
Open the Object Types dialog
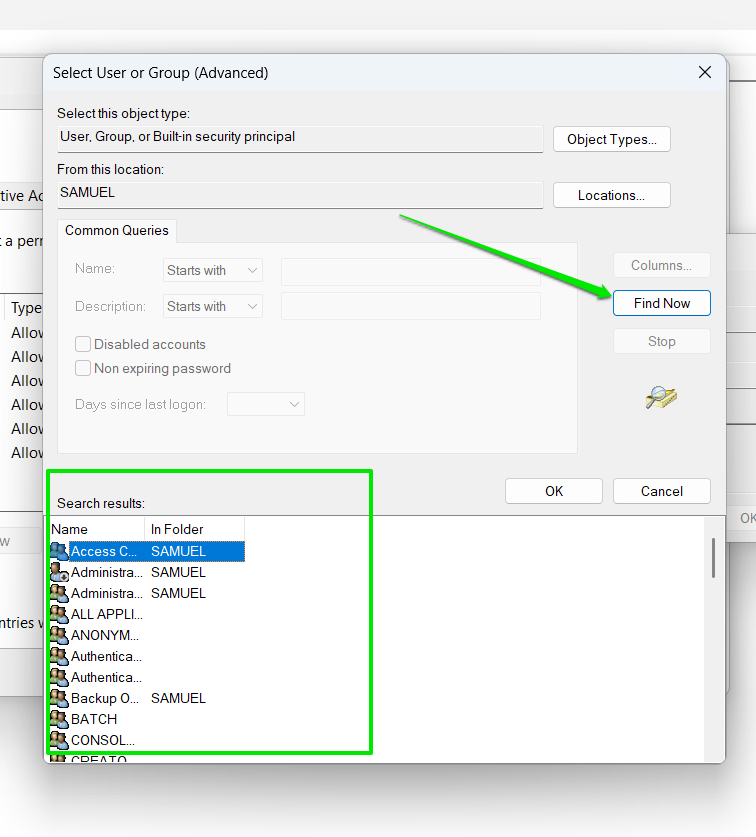point(612,139)
